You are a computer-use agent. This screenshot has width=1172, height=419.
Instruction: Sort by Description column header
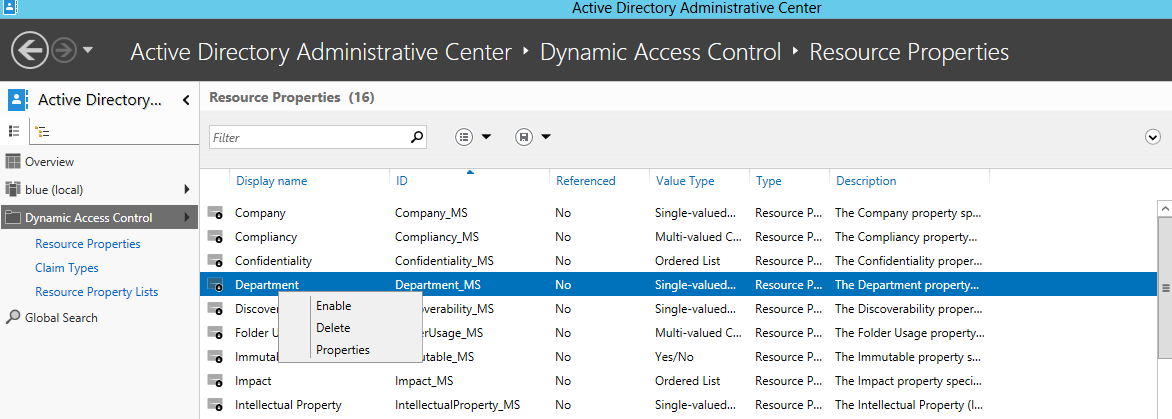(866, 181)
